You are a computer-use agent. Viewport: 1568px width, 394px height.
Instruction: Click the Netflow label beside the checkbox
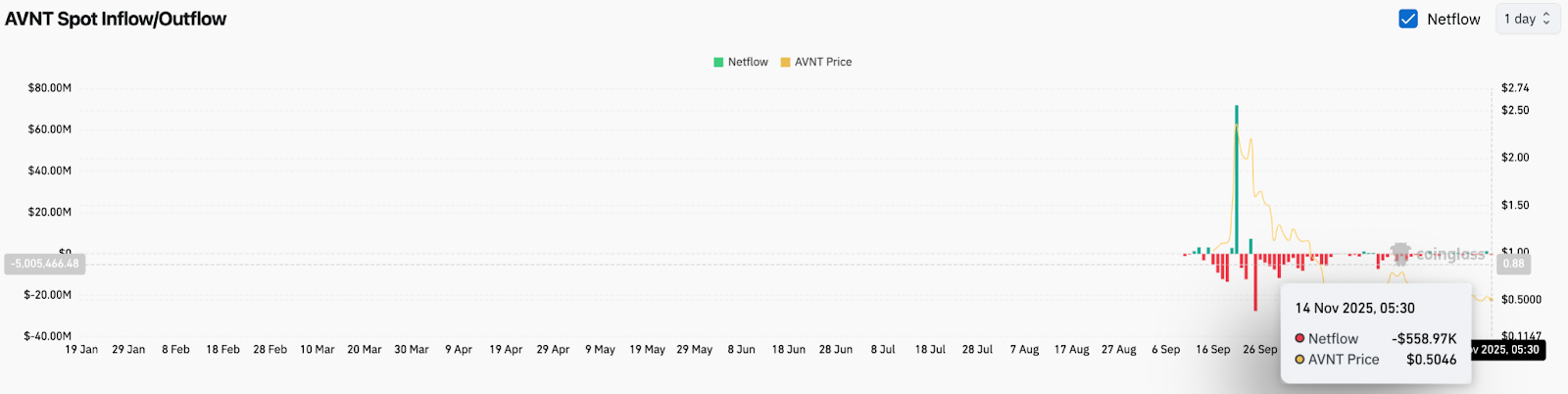(x=1453, y=19)
